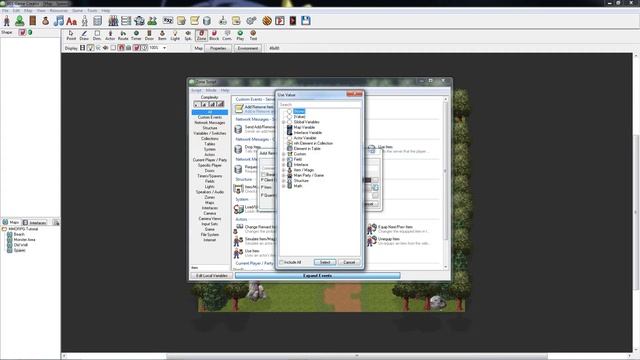Click the first Complexity level icon
The image size is (640, 360).
pos(197,104)
